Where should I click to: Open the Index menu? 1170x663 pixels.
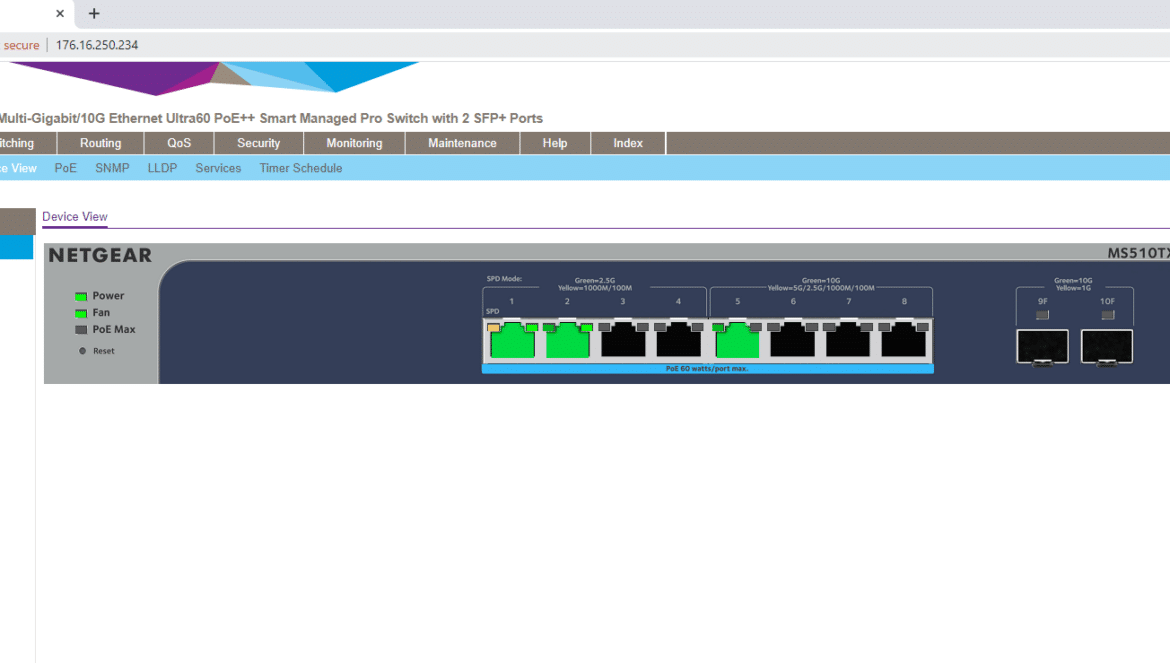[628, 143]
